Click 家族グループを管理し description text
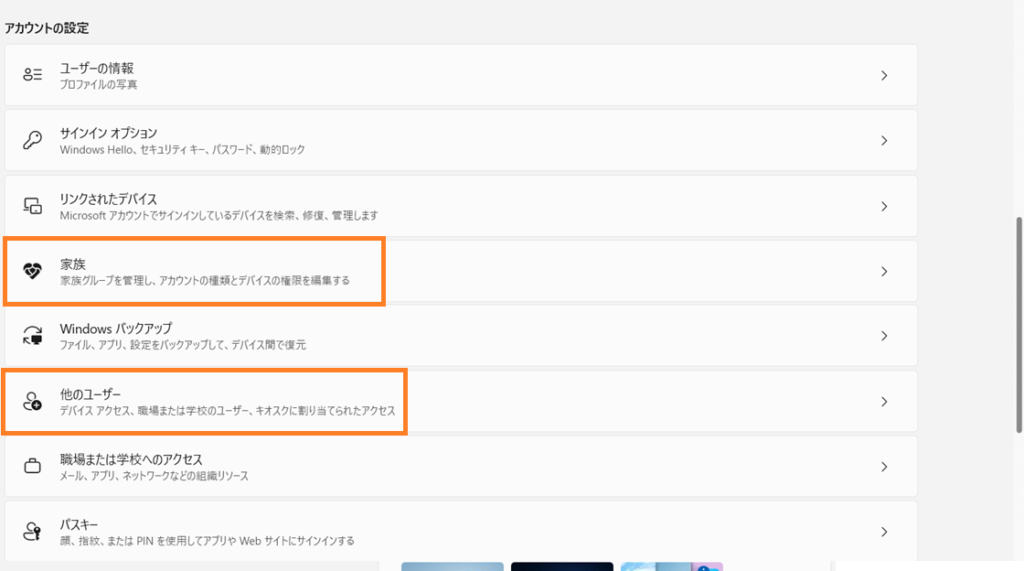 [204, 280]
